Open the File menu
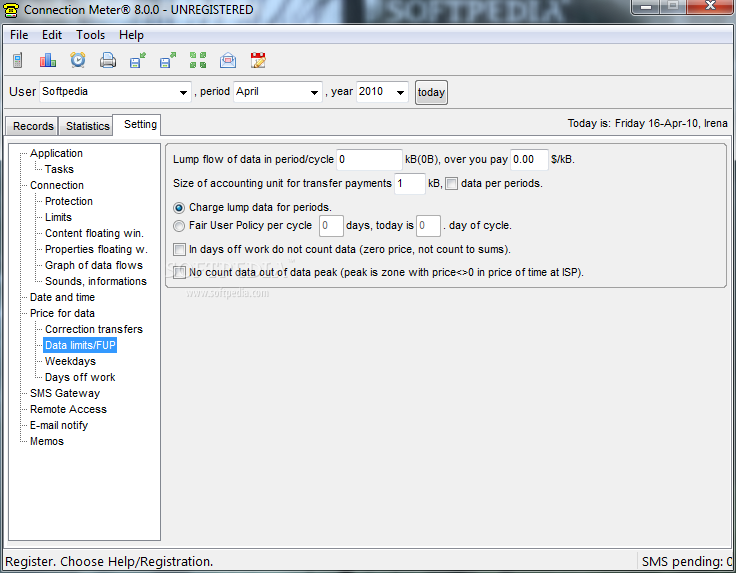 tap(19, 35)
